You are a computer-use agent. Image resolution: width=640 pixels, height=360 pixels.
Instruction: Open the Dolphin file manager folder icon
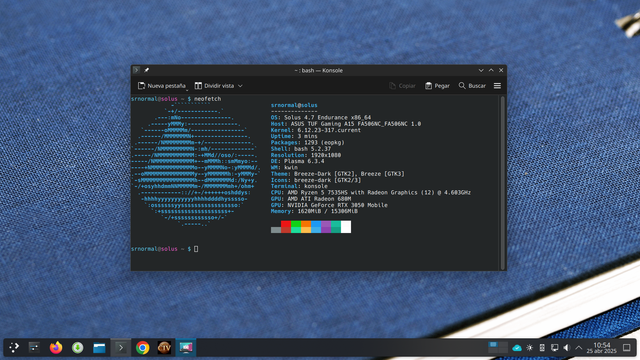click(x=99, y=348)
